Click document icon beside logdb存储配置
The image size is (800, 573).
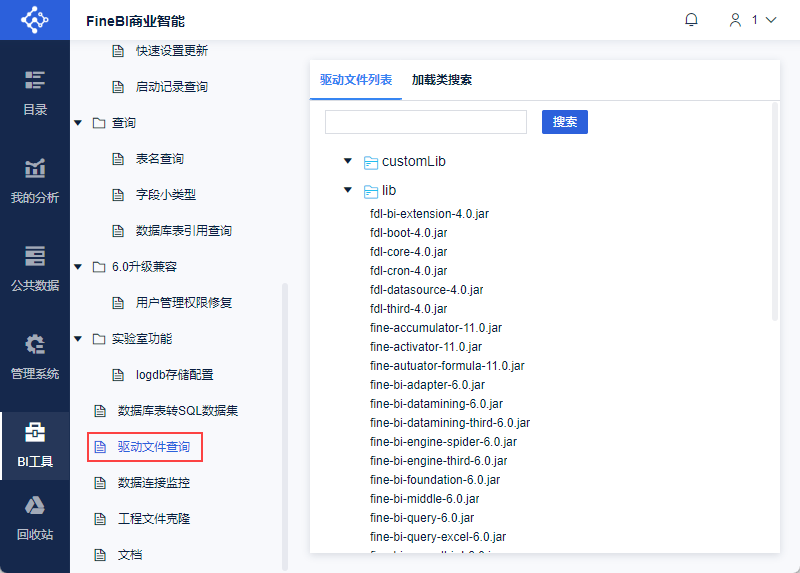coord(118,375)
